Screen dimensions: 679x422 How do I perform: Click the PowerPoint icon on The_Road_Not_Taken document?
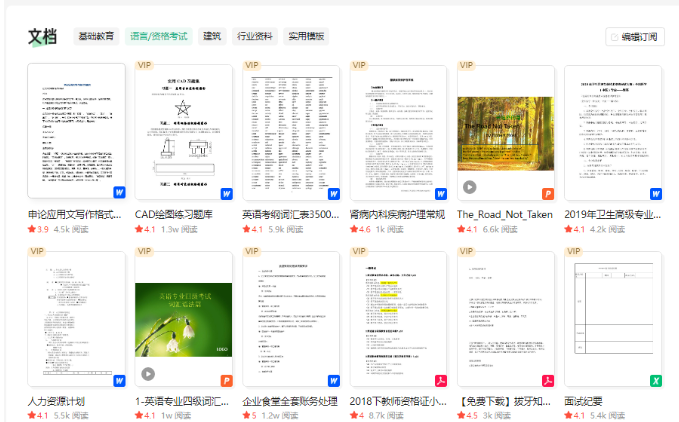[548, 192]
